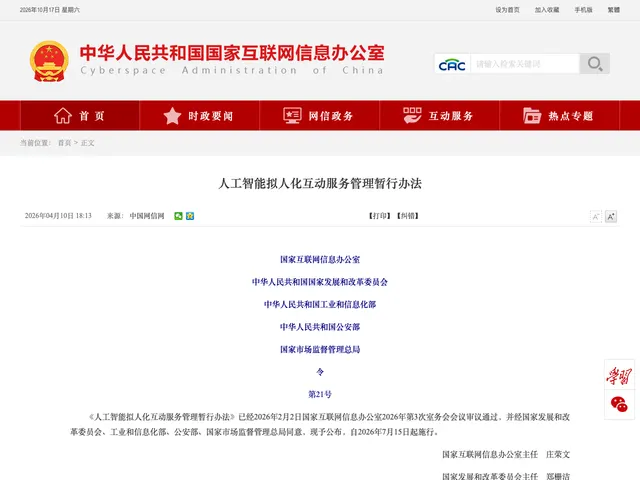The width and height of the screenshot is (640, 480).
Task: Focus the keyword search input field
Action: coord(525,64)
